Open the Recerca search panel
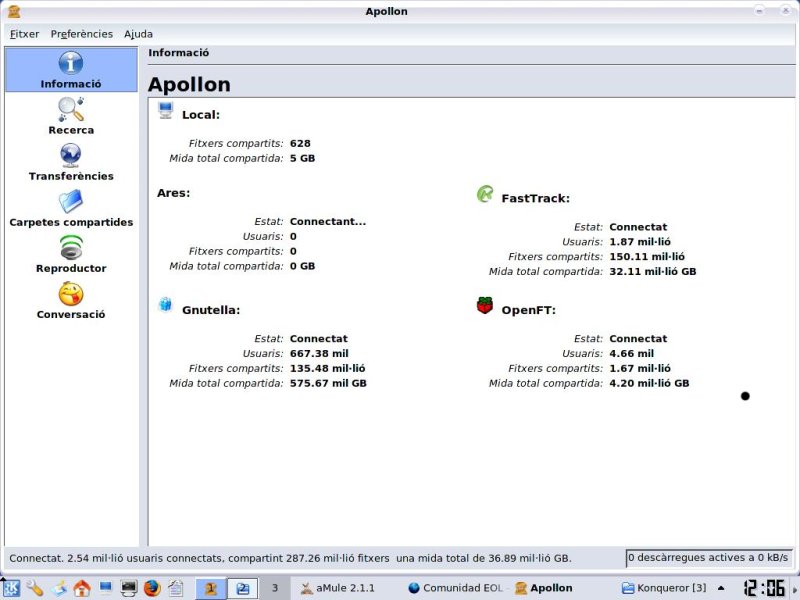Screen dimensions: 800x600 (71, 116)
